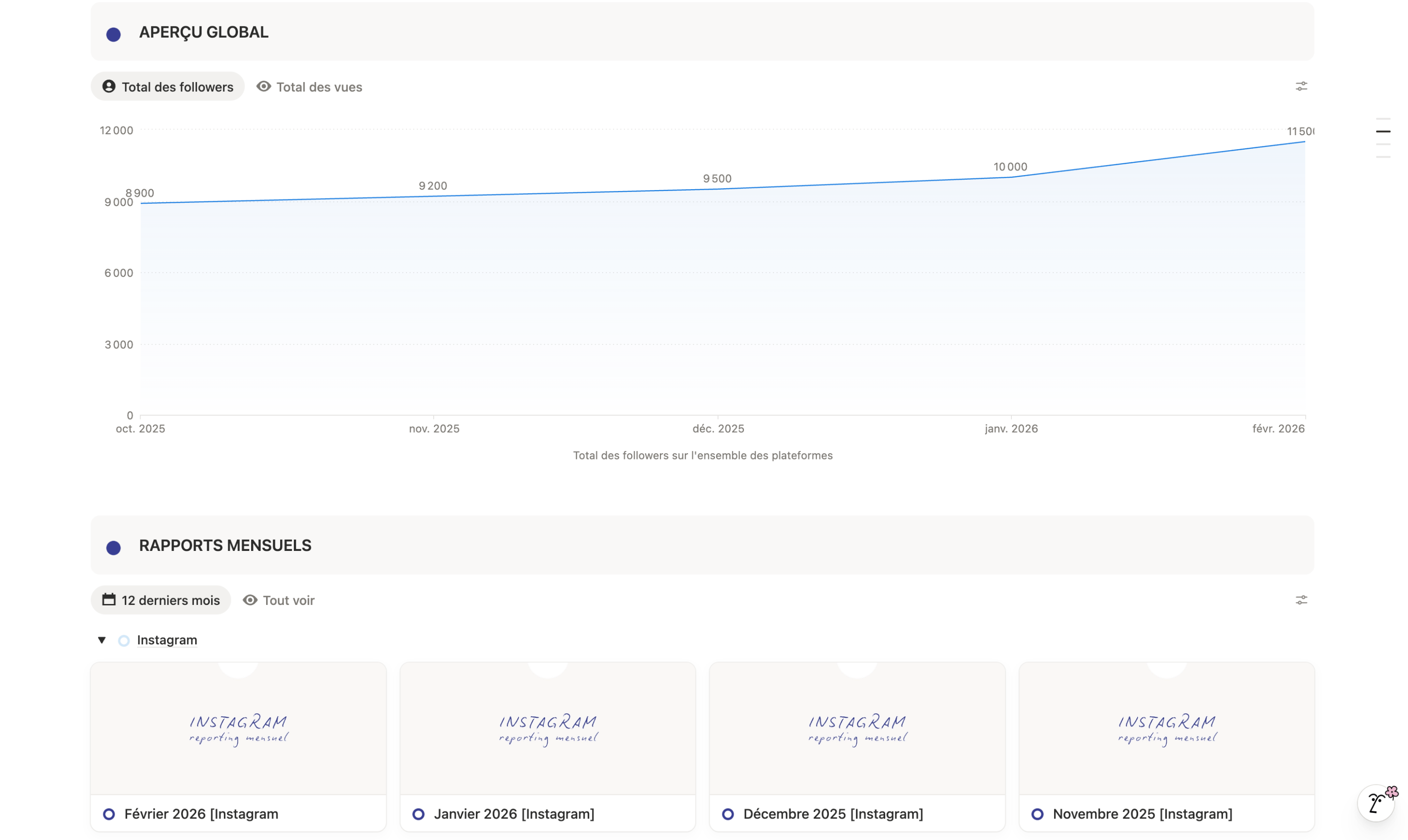Click the blue dot beside RAPPORTS MENSUELS heading
Screen dimensions: 1408x840
coord(113,548)
